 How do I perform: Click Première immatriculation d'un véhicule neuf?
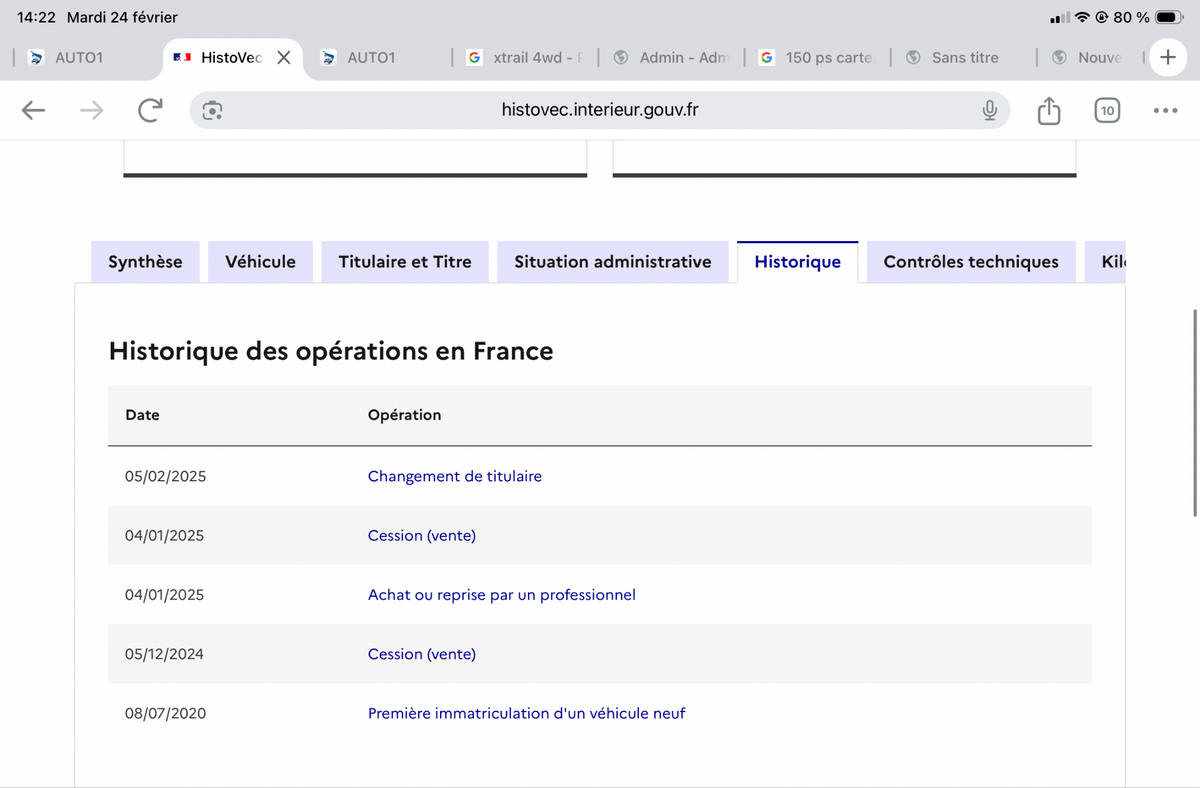(x=527, y=713)
